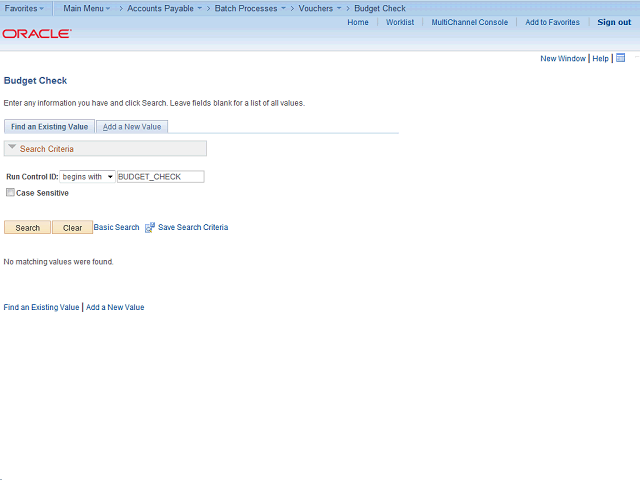Open the Worklist link
The width and height of the screenshot is (640, 480).
click(x=400, y=22)
